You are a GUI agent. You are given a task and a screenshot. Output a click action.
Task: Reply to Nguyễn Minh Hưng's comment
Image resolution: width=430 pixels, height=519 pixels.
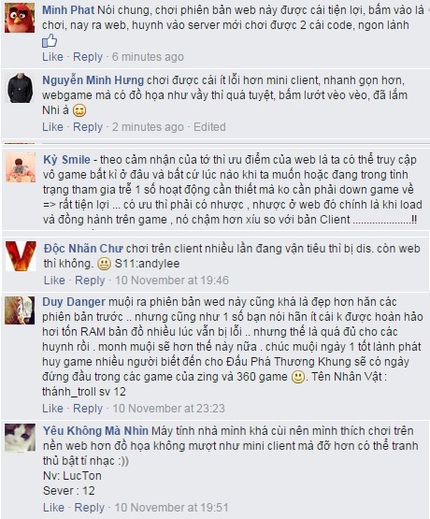(88, 127)
